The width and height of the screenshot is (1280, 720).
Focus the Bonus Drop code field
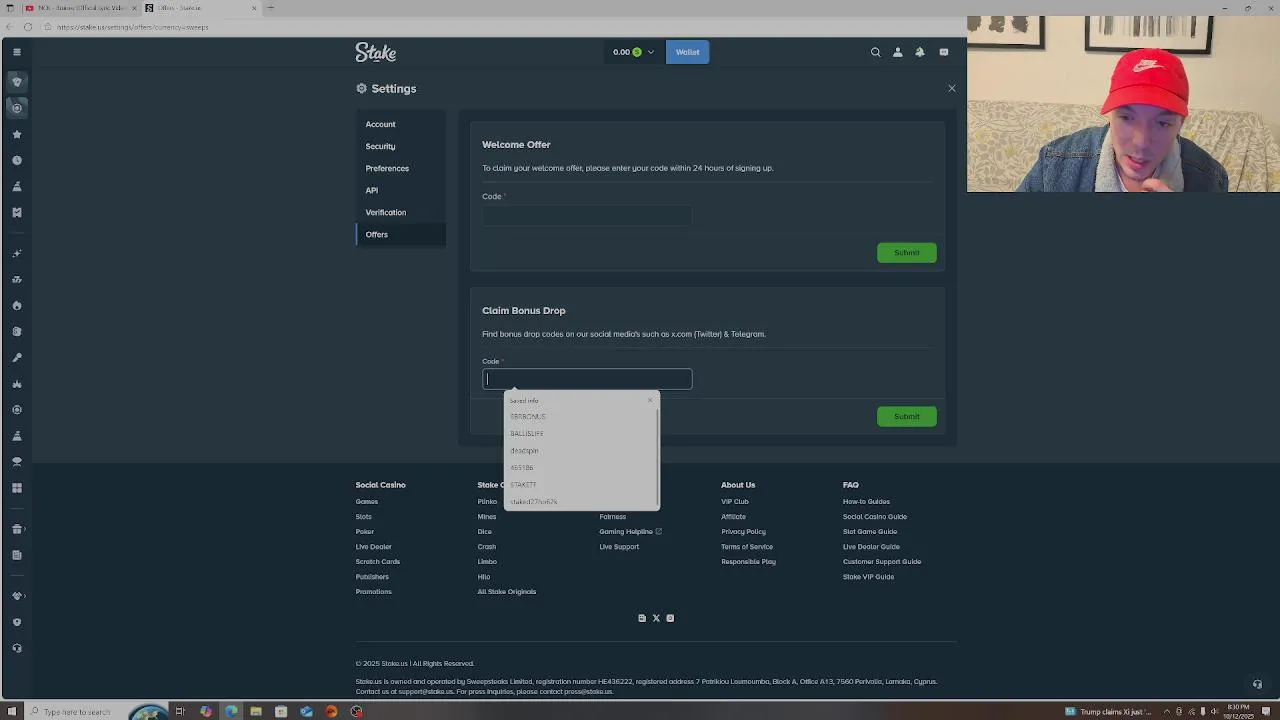coord(587,379)
